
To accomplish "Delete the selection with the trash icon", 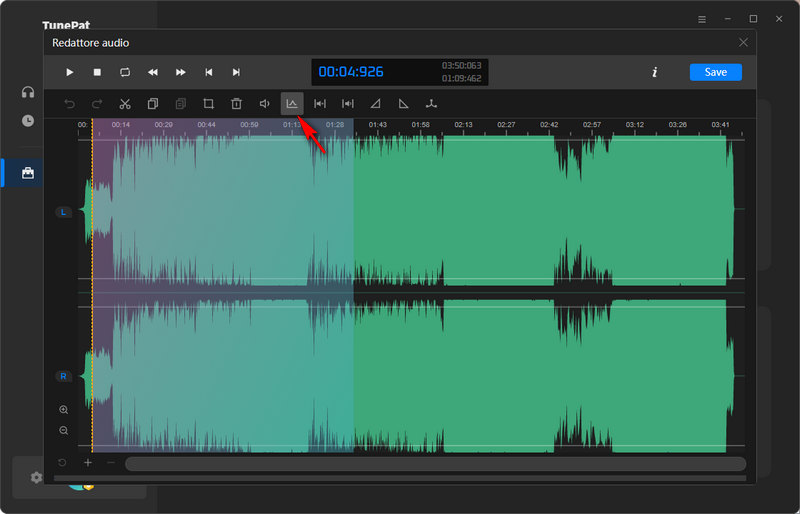I will pyautogui.click(x=237, y=103).
